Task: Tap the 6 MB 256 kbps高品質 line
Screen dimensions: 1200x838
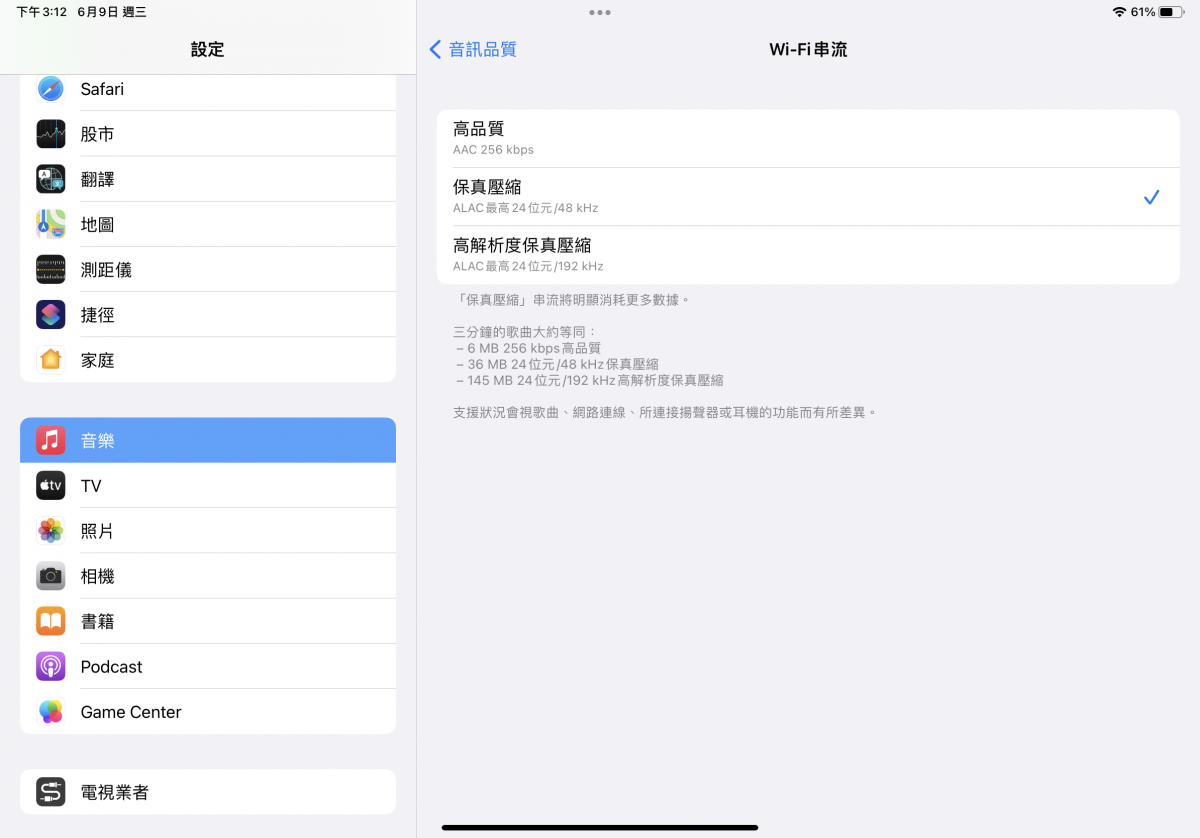Action: click(528, 349)
